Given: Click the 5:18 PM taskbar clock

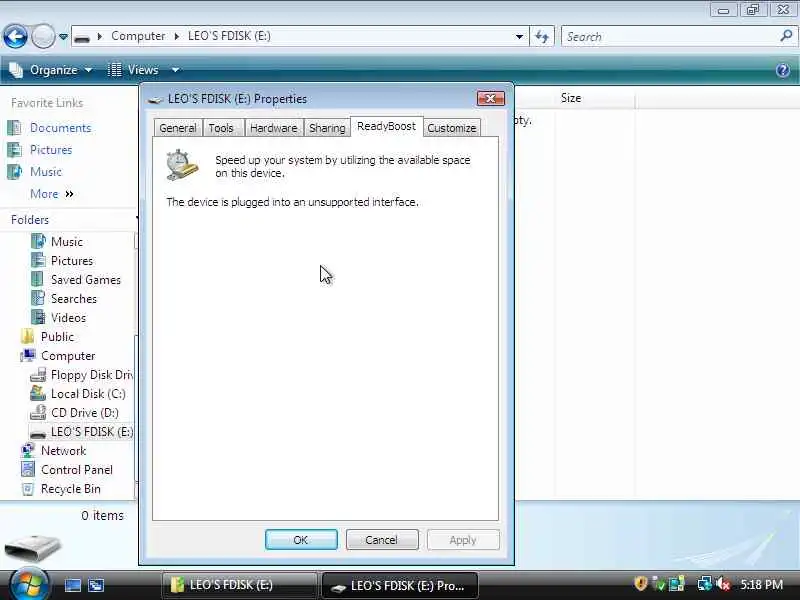Looking at the screenshot, I should point(761,584).
